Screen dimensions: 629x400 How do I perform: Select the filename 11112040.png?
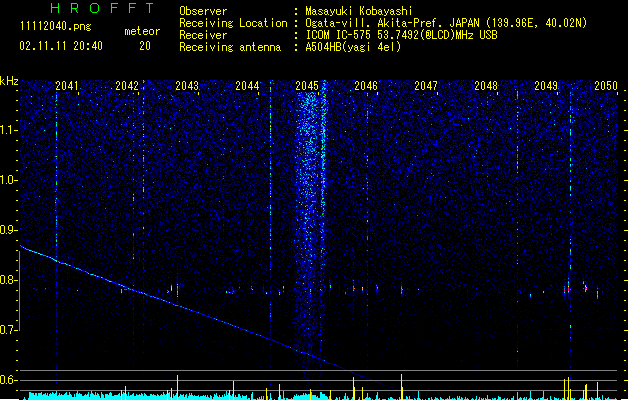coord(55,27)
